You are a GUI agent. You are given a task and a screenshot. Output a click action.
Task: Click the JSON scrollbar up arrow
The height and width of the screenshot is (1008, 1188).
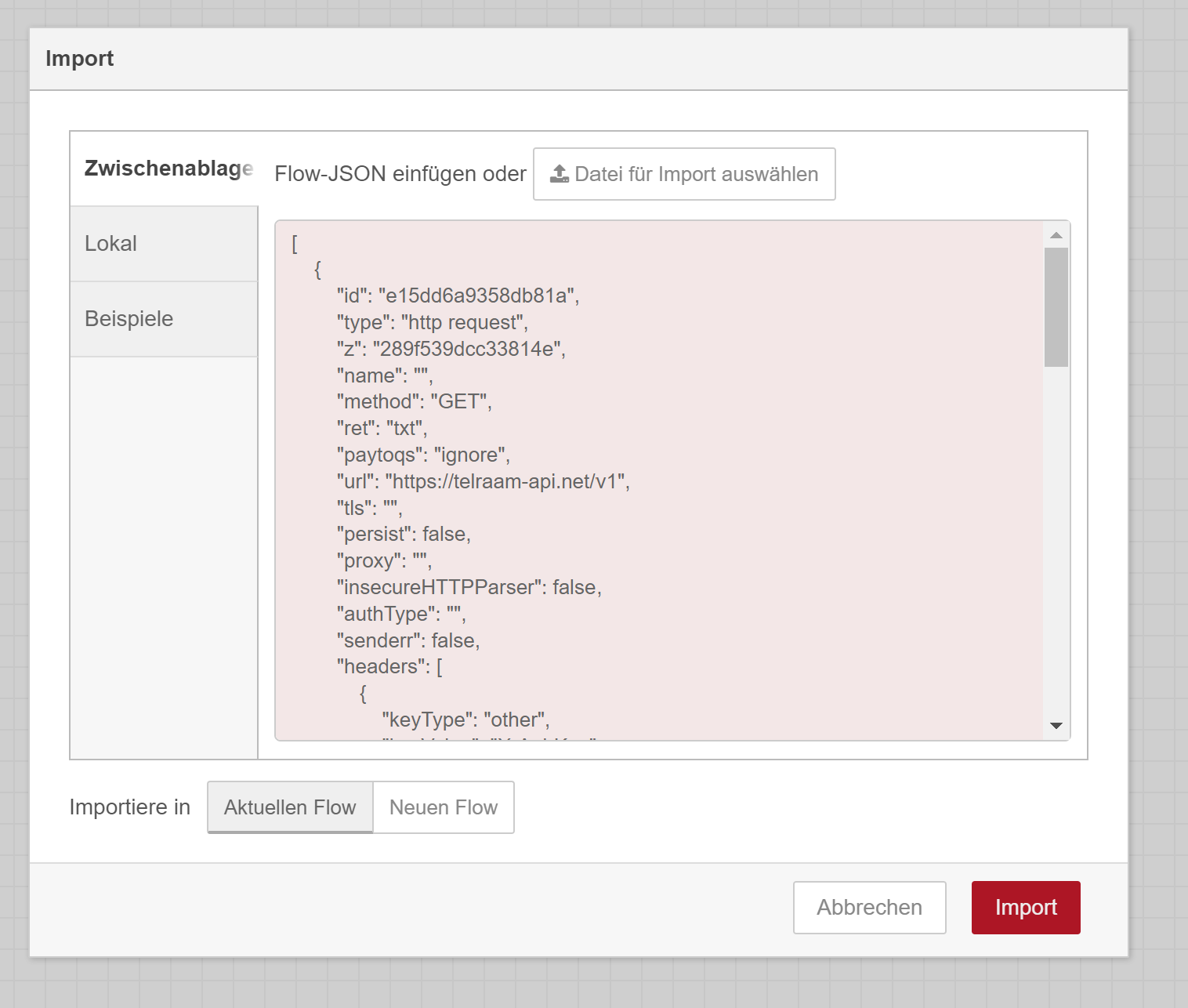pyautogui.click(x=1056, y=235)
